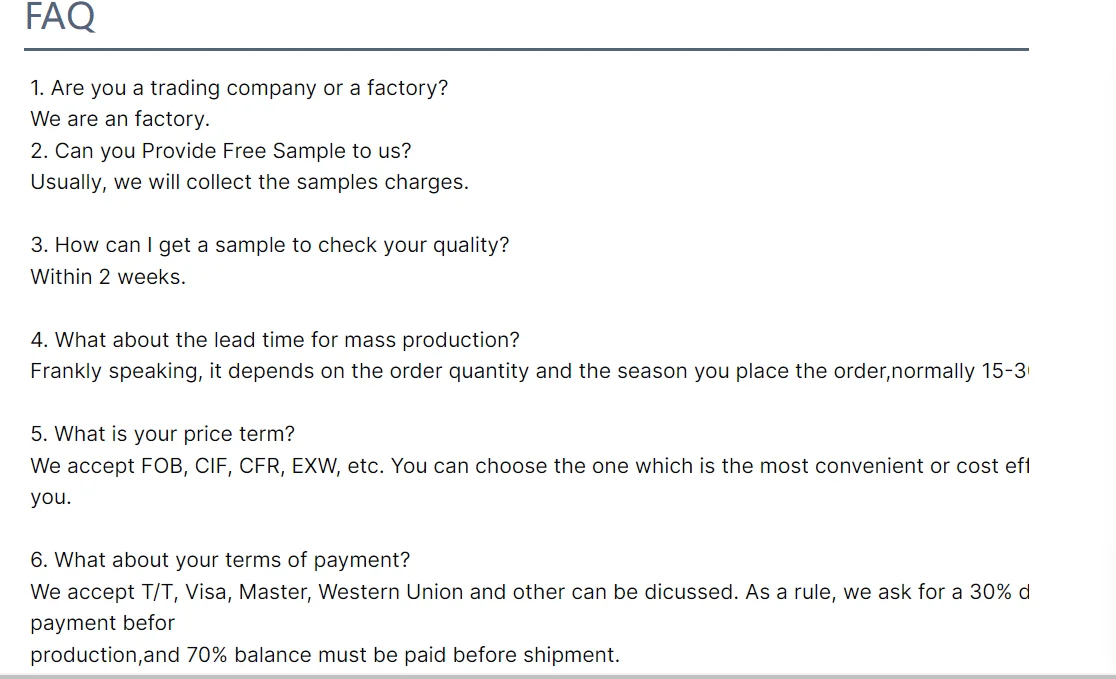Click the 'Within 2 weeks.' answer
The image size is (1116, 679).
point(108,277)
